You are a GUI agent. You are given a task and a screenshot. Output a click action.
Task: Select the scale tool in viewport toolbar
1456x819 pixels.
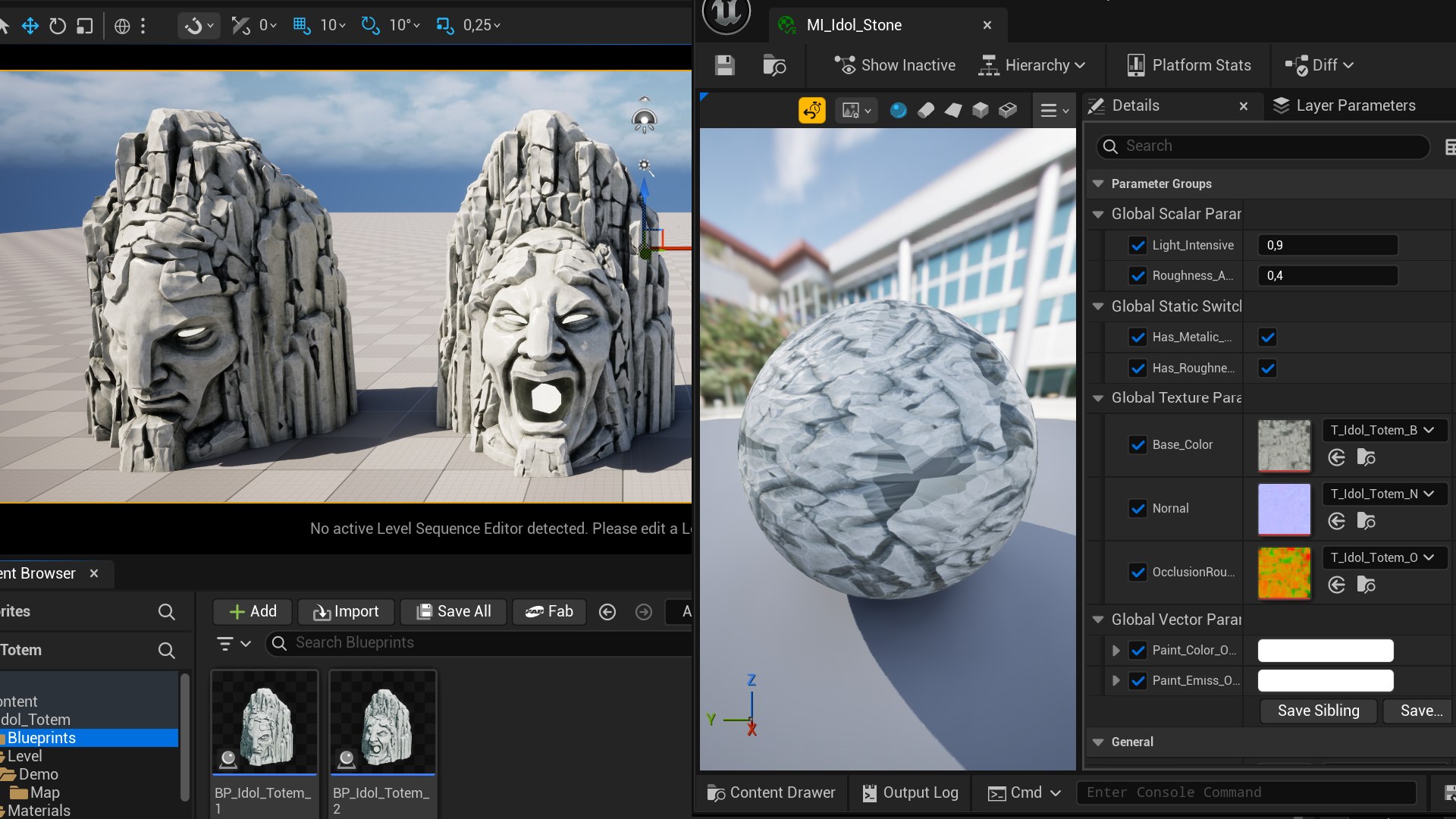[x=85, y=26]
